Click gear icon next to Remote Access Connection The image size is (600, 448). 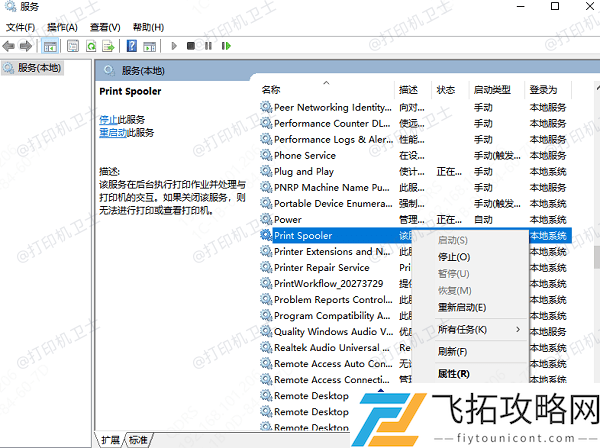pyautogui.click(x=266, y=380)
